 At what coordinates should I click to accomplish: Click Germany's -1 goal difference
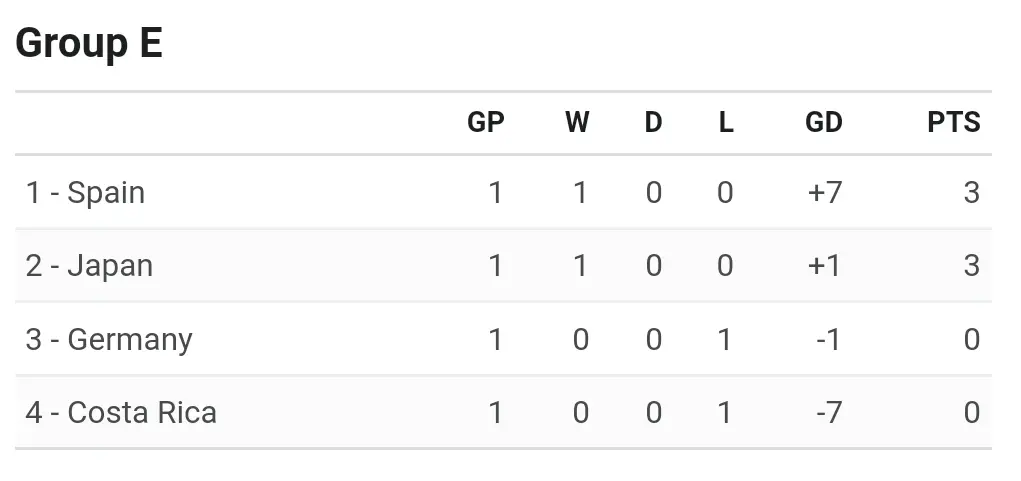coord(827,340)
